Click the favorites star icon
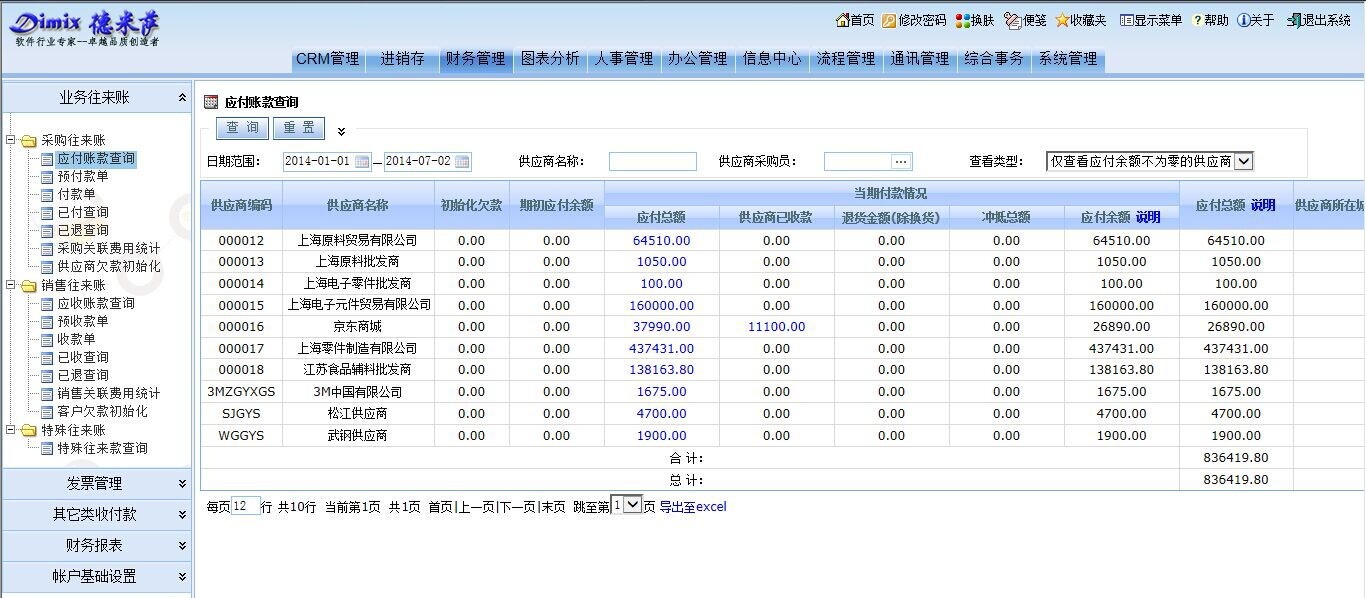This screenshot has height=598, width=1366. pyautogui.click(x=1062, y=20)
